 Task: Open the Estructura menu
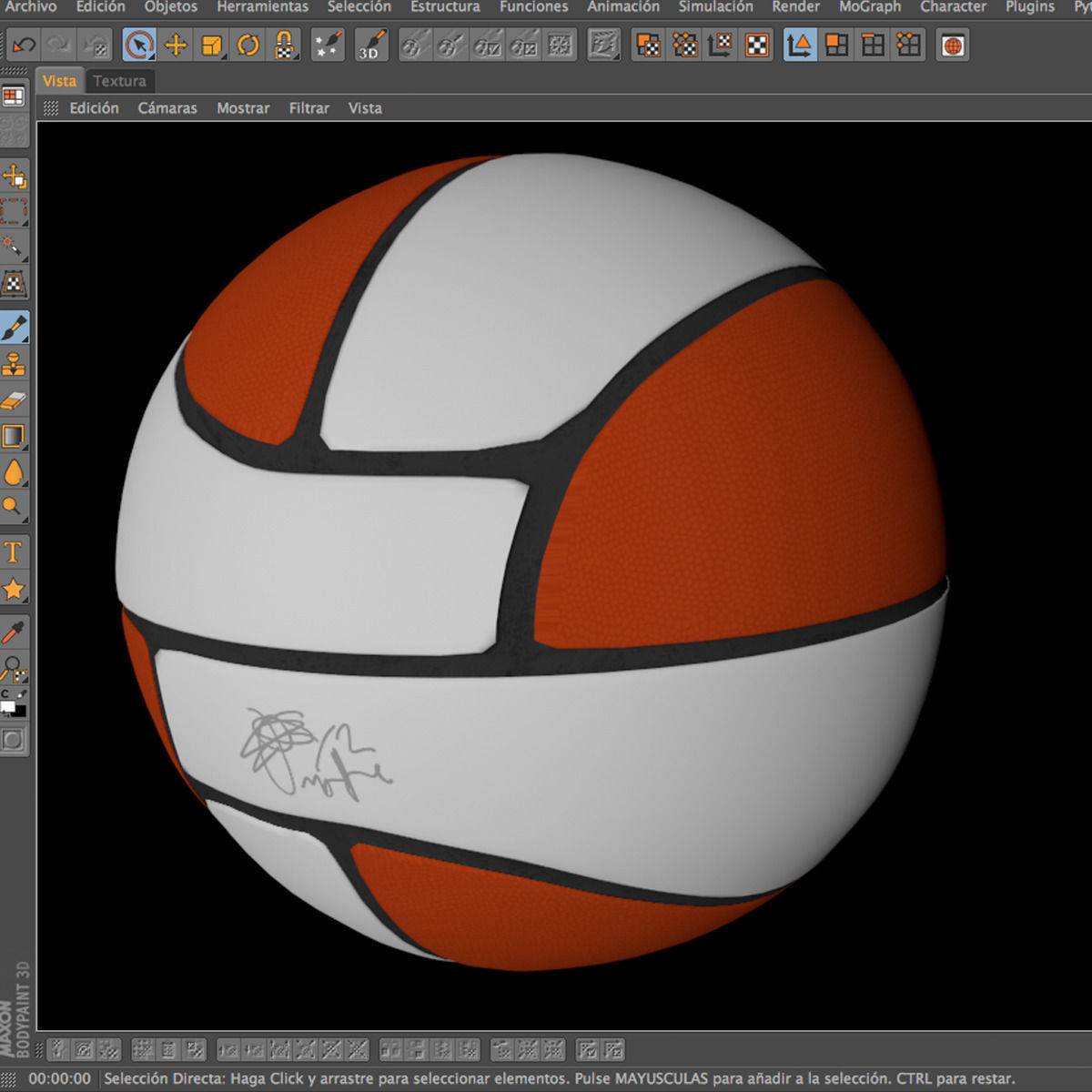pos(445,7)
